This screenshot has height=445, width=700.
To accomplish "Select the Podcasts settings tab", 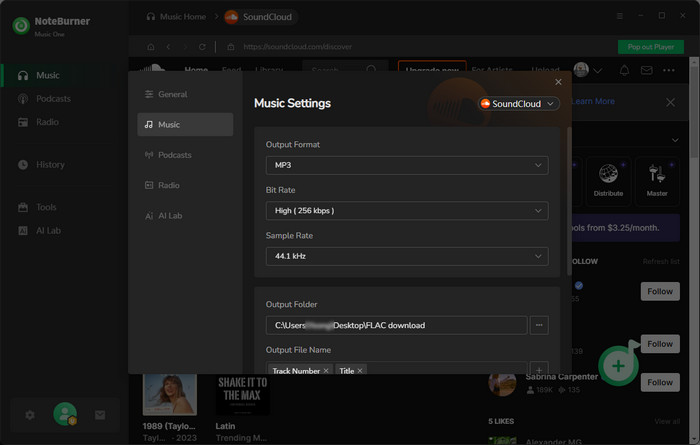I will (185, 155).
